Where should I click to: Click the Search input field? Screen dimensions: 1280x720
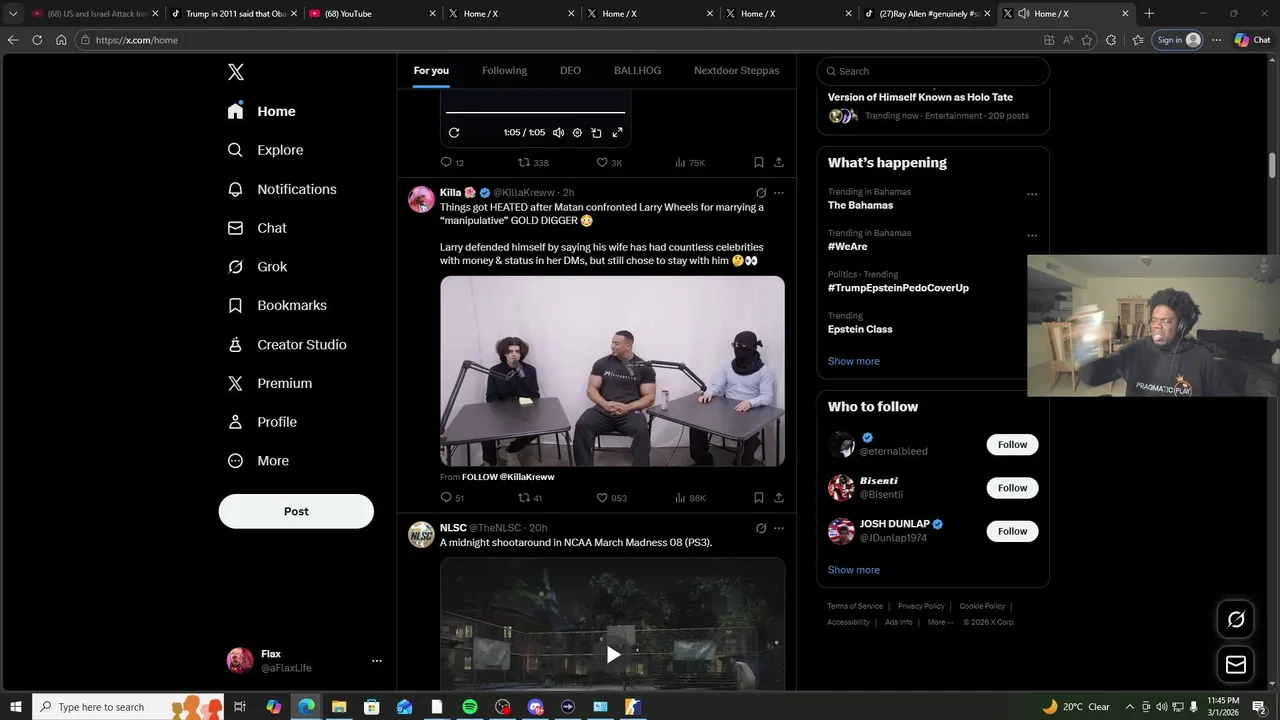[x=933, y=71]
